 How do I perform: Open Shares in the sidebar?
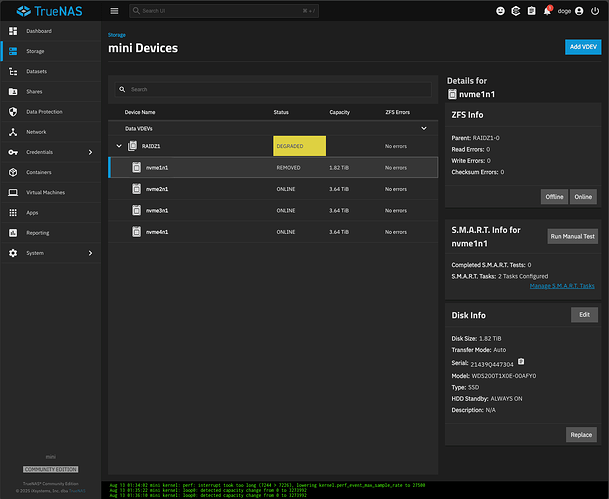point(50,92)
